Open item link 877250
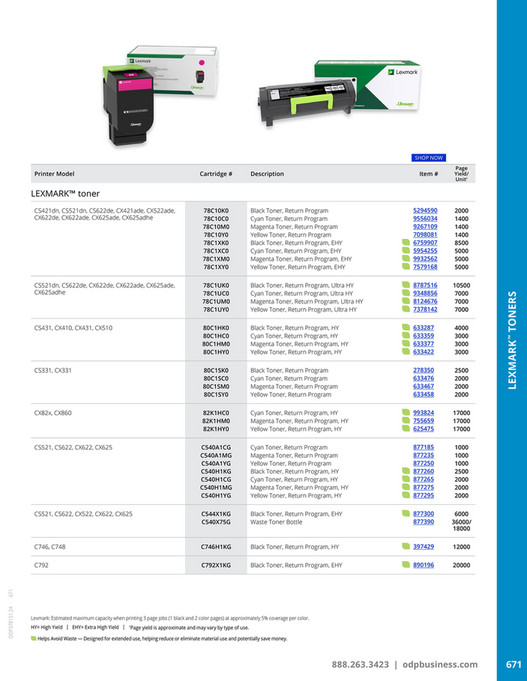 pos(423,463)
